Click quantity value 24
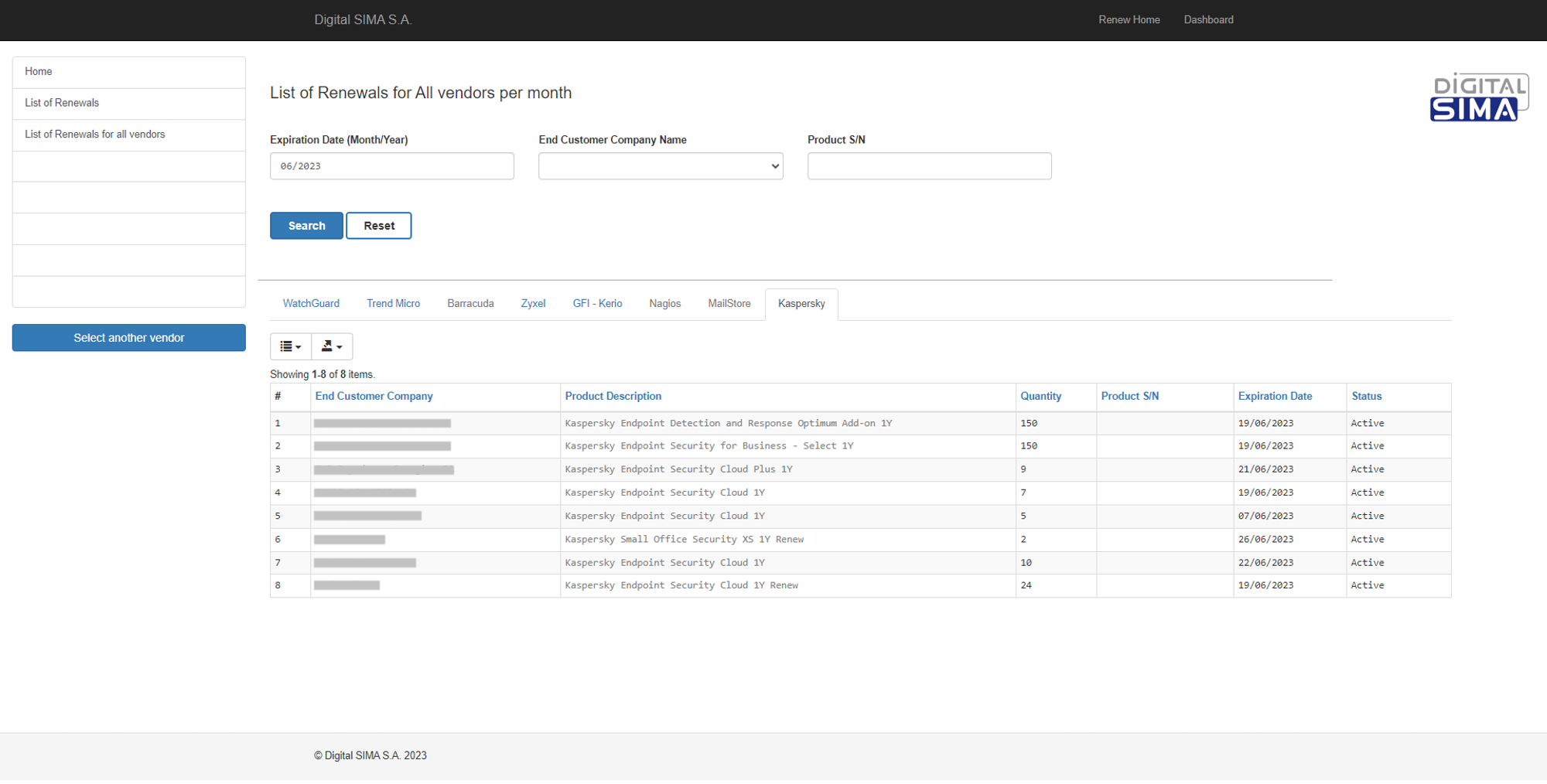 pyautogui.click(x=1026, y=585)
